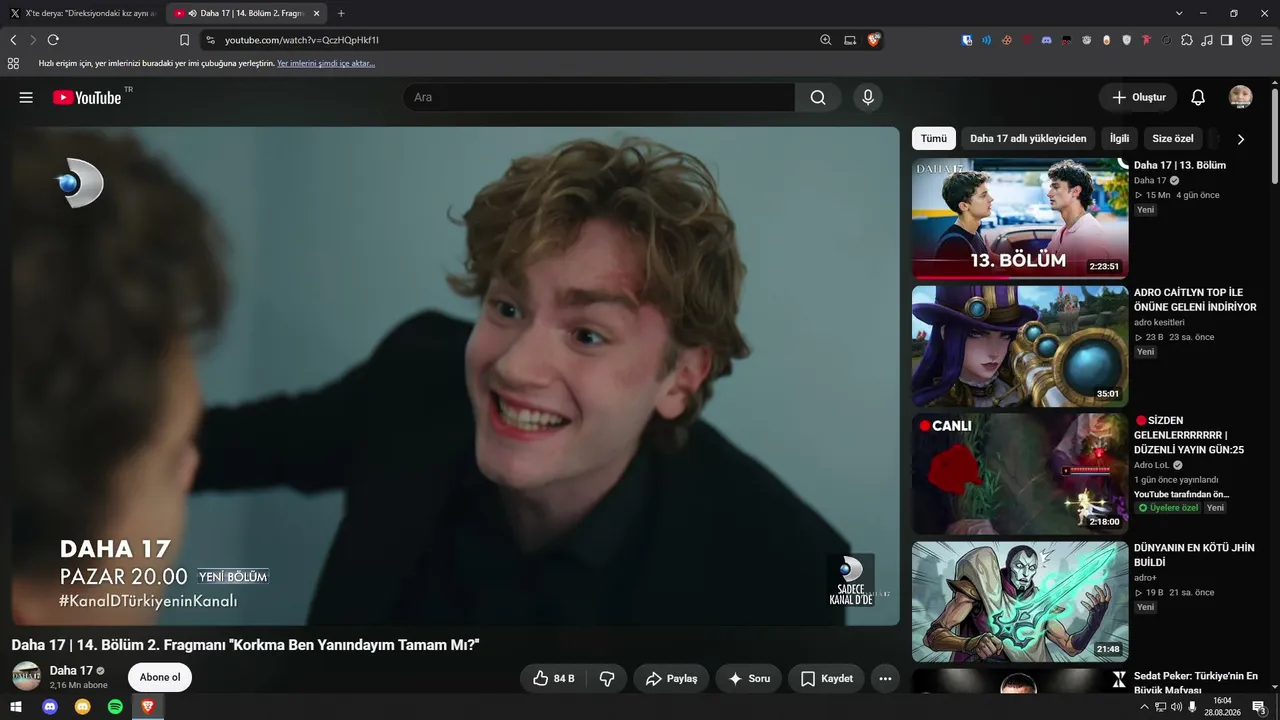Screen dimensions: 1280x720
Task: Focus the YouTube Ara search field
Action: 599,97
